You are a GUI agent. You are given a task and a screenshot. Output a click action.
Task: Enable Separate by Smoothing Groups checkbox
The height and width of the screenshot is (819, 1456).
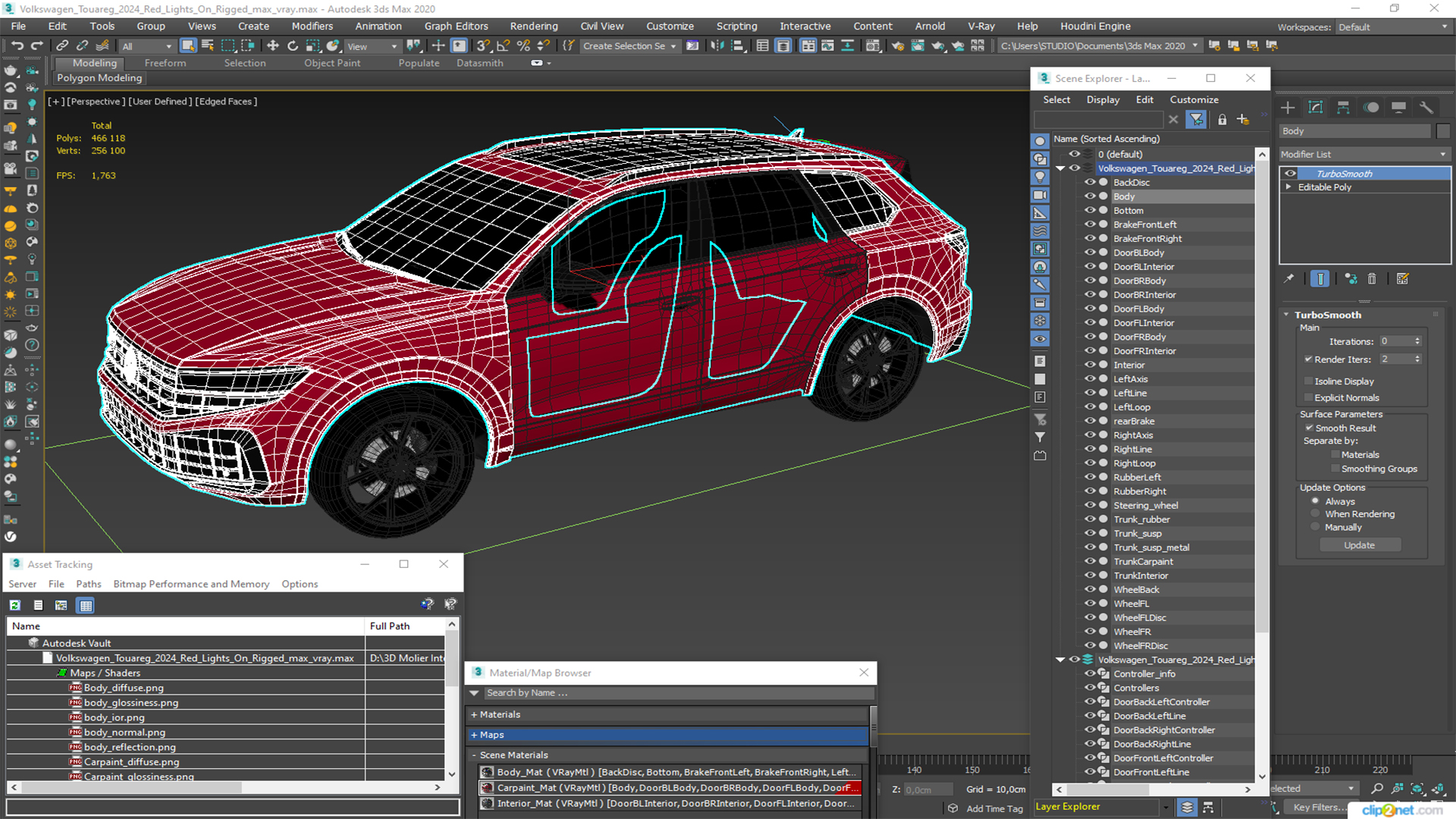tap(1335, 469)
